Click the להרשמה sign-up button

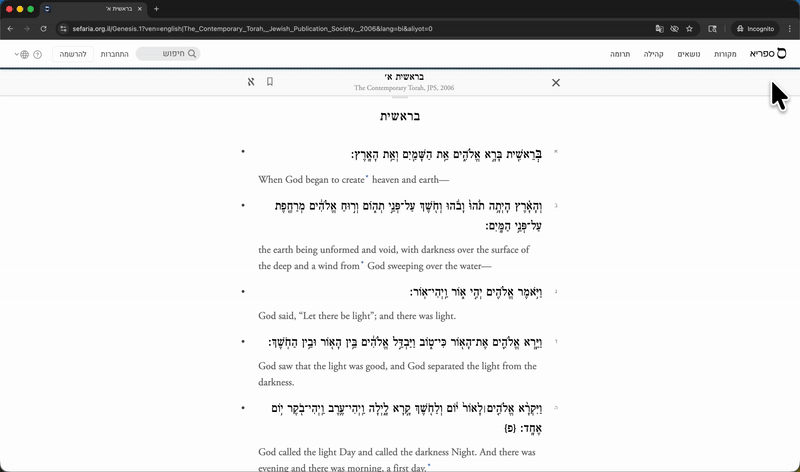(x=71, y=53)
